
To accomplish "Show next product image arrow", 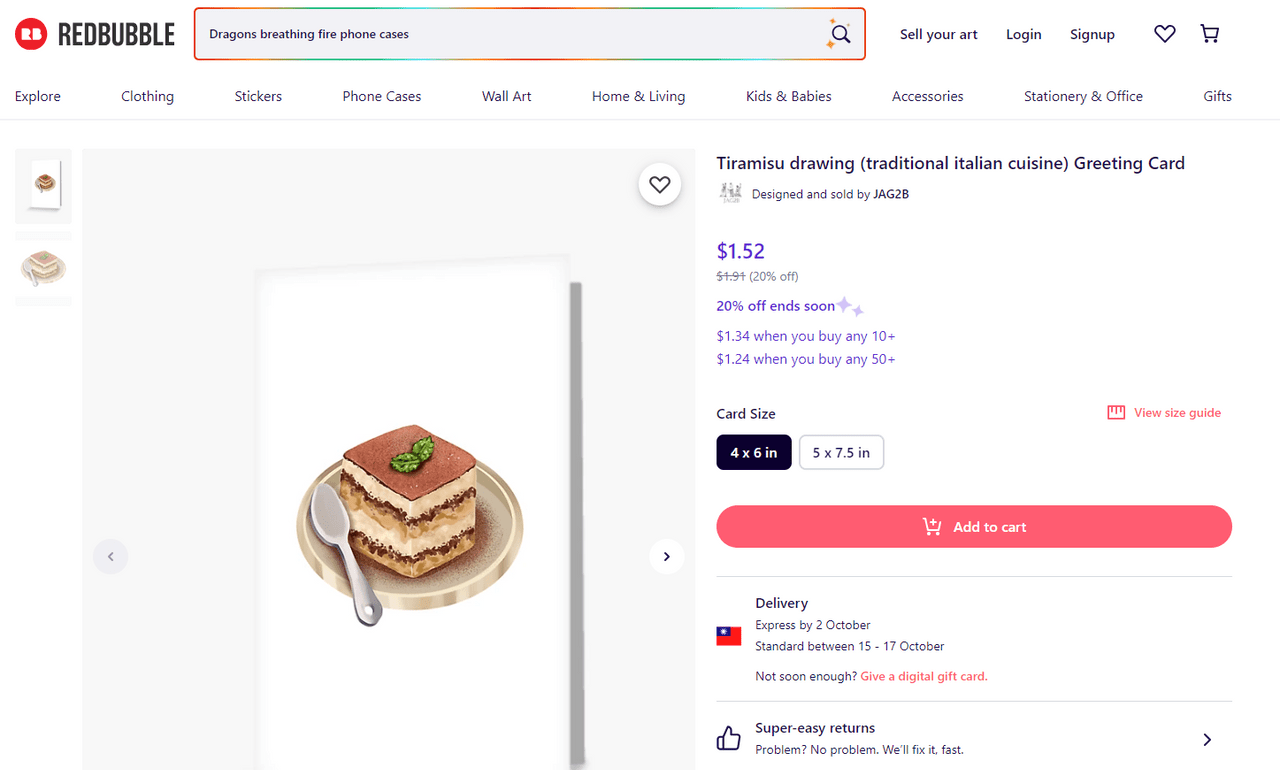I will coord(666,557).
